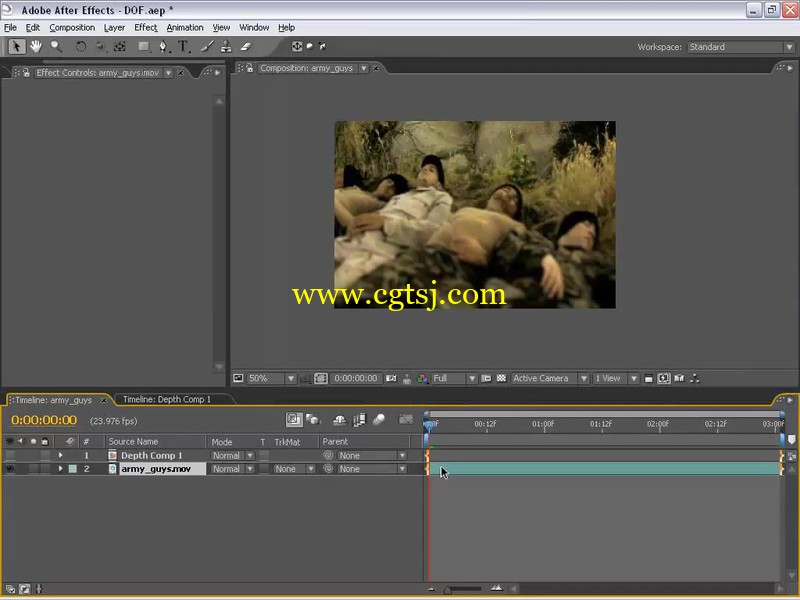
Task: Click the teal label color of army_guys.mov
Action: [x=72, y=469]
